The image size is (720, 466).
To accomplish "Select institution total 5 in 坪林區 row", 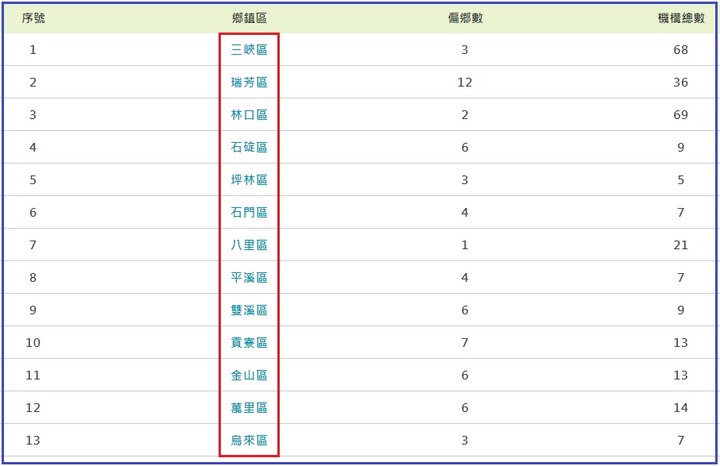I will coord(681,180).
